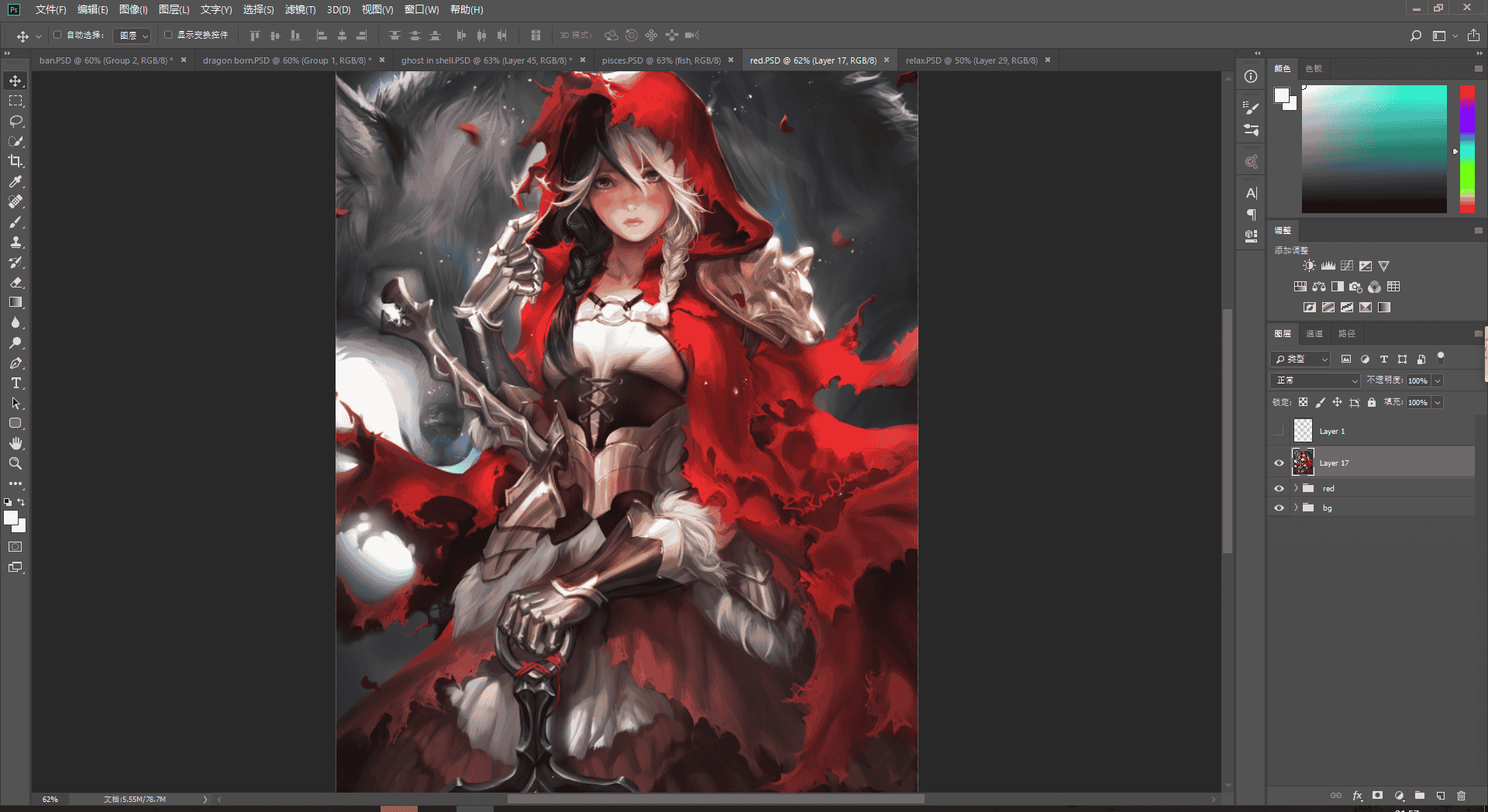Hide Layer 17 using its eye icon

tap(1279, 463)
